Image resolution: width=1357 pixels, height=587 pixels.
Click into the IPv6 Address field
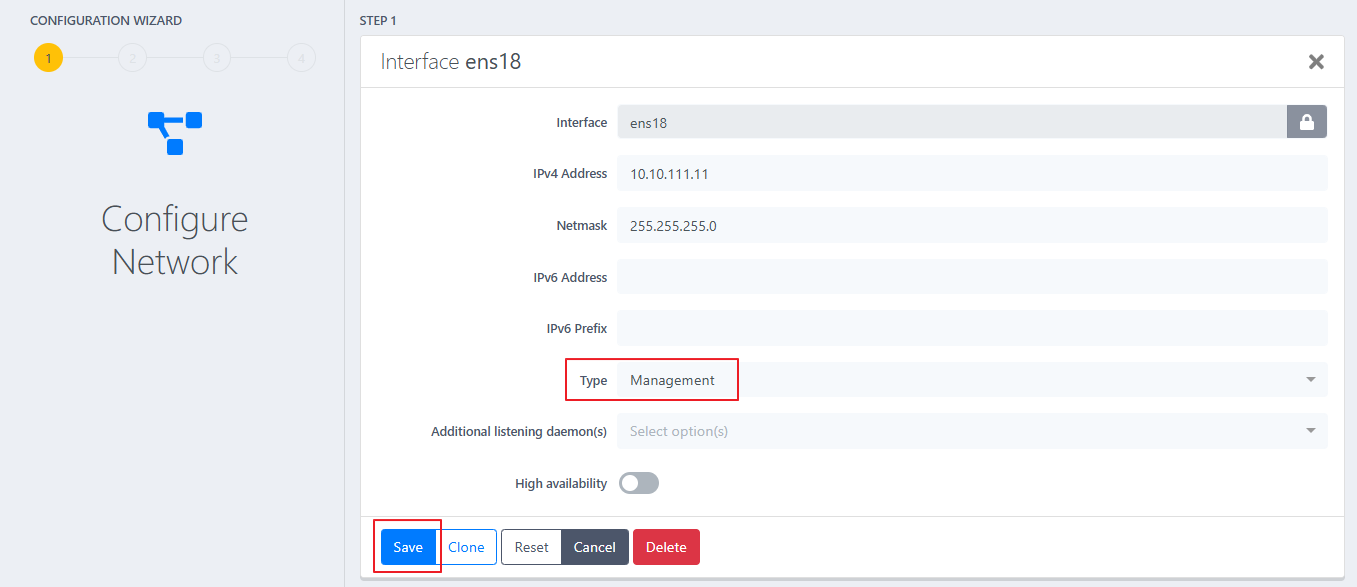click(x=972, y=277)
